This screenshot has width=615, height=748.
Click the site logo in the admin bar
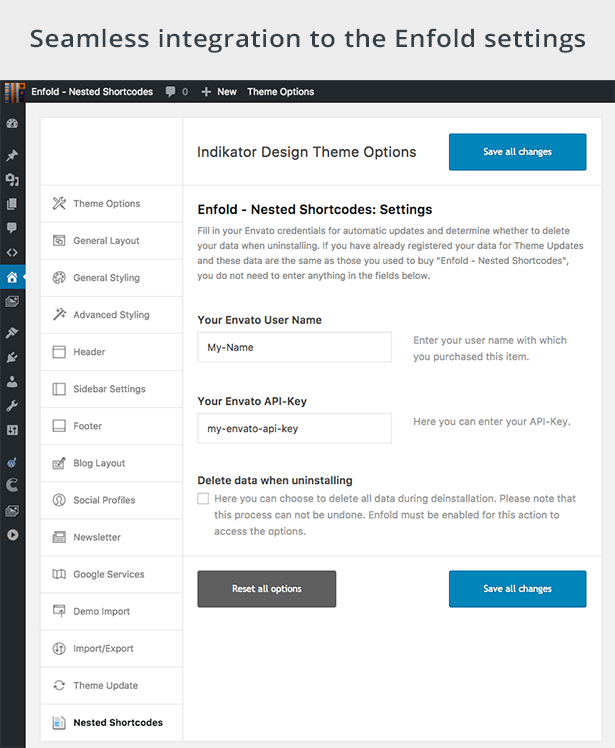tap(14, 92)
